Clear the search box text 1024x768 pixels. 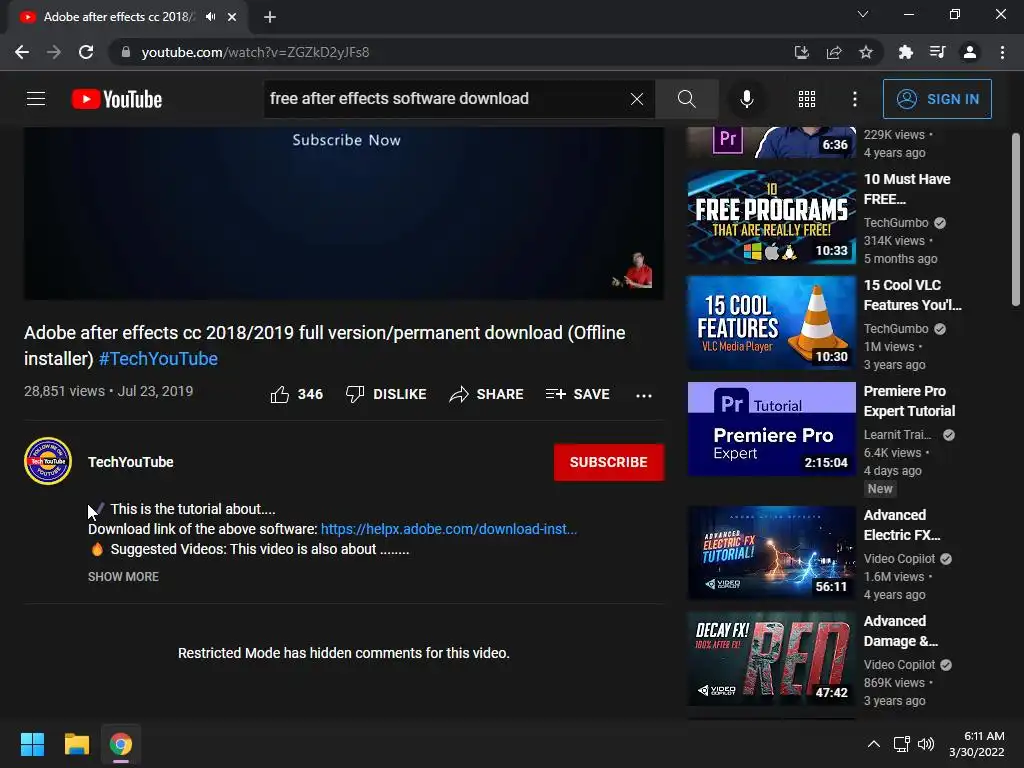[x=637, y=99]
